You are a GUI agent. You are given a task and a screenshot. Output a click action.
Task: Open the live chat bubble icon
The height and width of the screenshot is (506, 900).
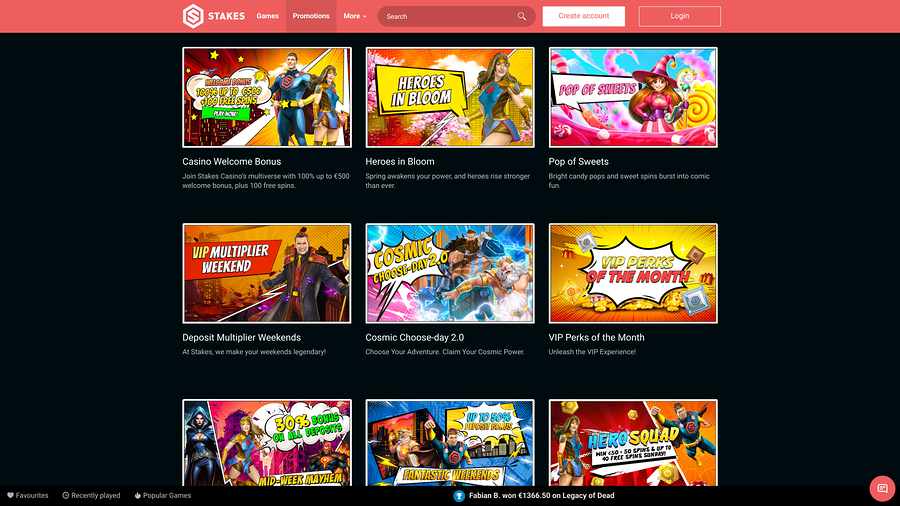coord(882,488)
